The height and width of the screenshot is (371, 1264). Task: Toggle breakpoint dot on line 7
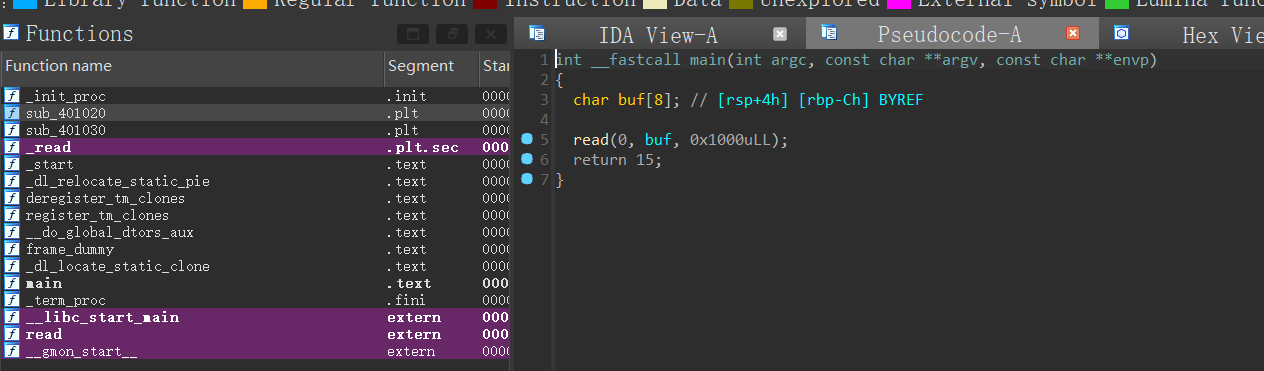point(527,179)
